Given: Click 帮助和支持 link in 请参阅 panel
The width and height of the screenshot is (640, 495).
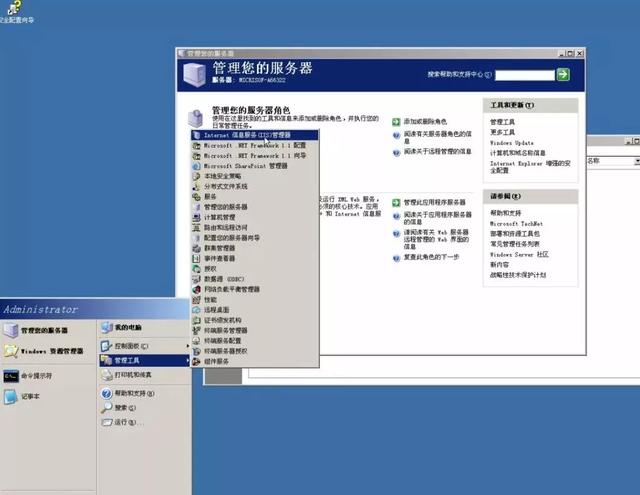Looking at the screenshot, I should 505,213.
